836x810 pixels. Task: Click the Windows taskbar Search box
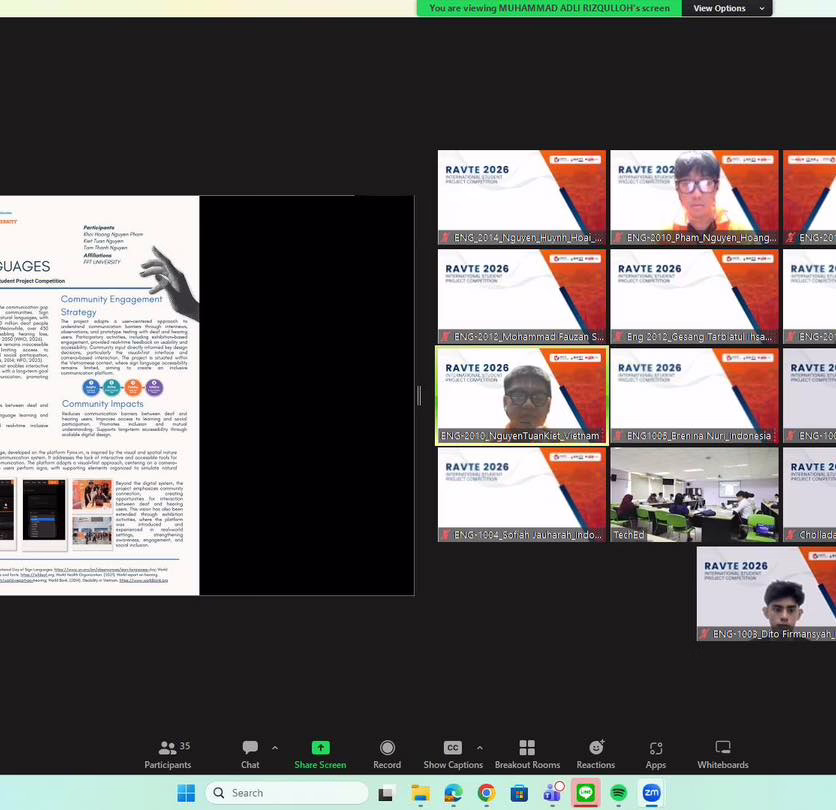pos(287,793)
